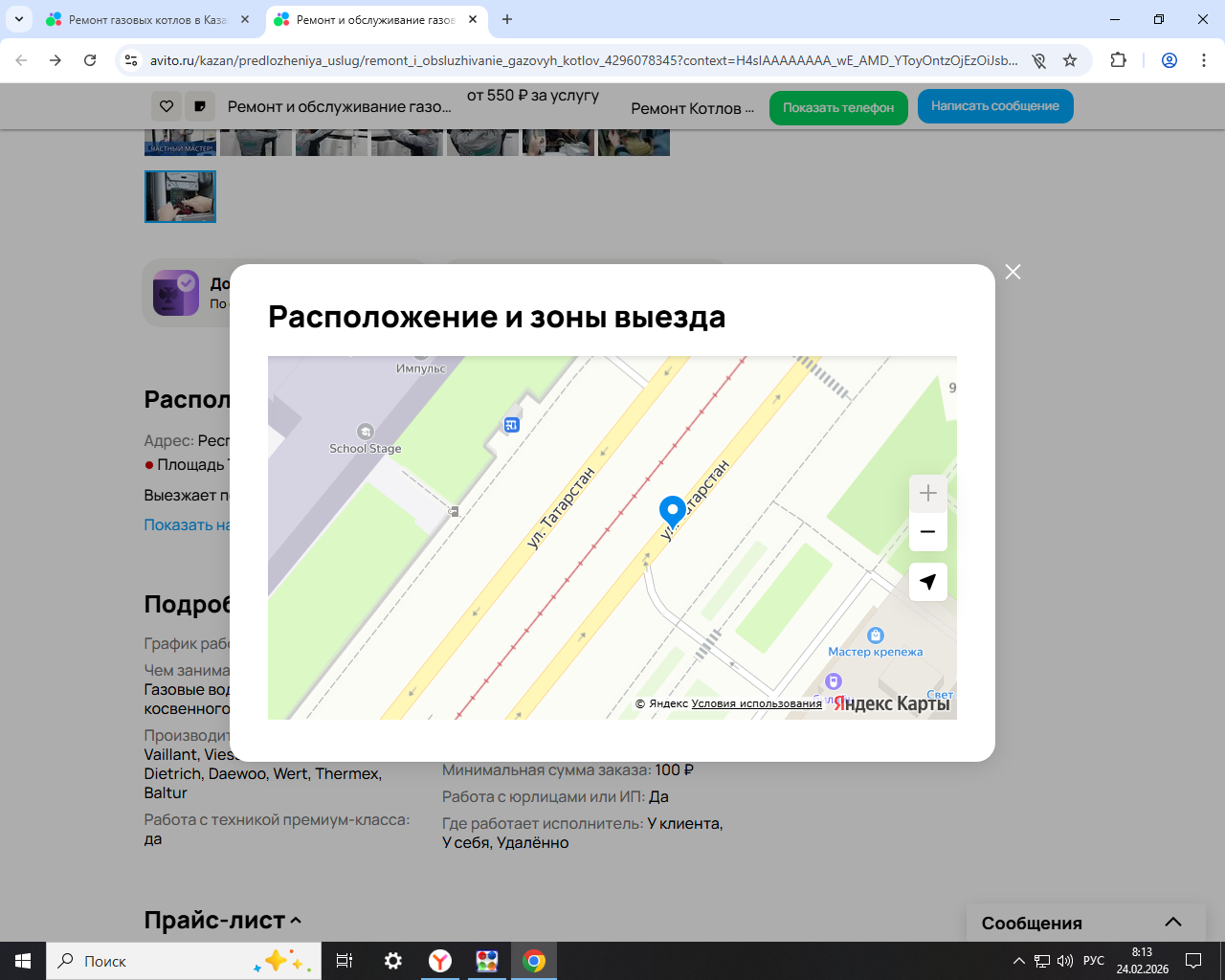The width and height of the screenshot is (1225, 980).
Task: Add a note to the listing
Action: [x=200, y=106]
